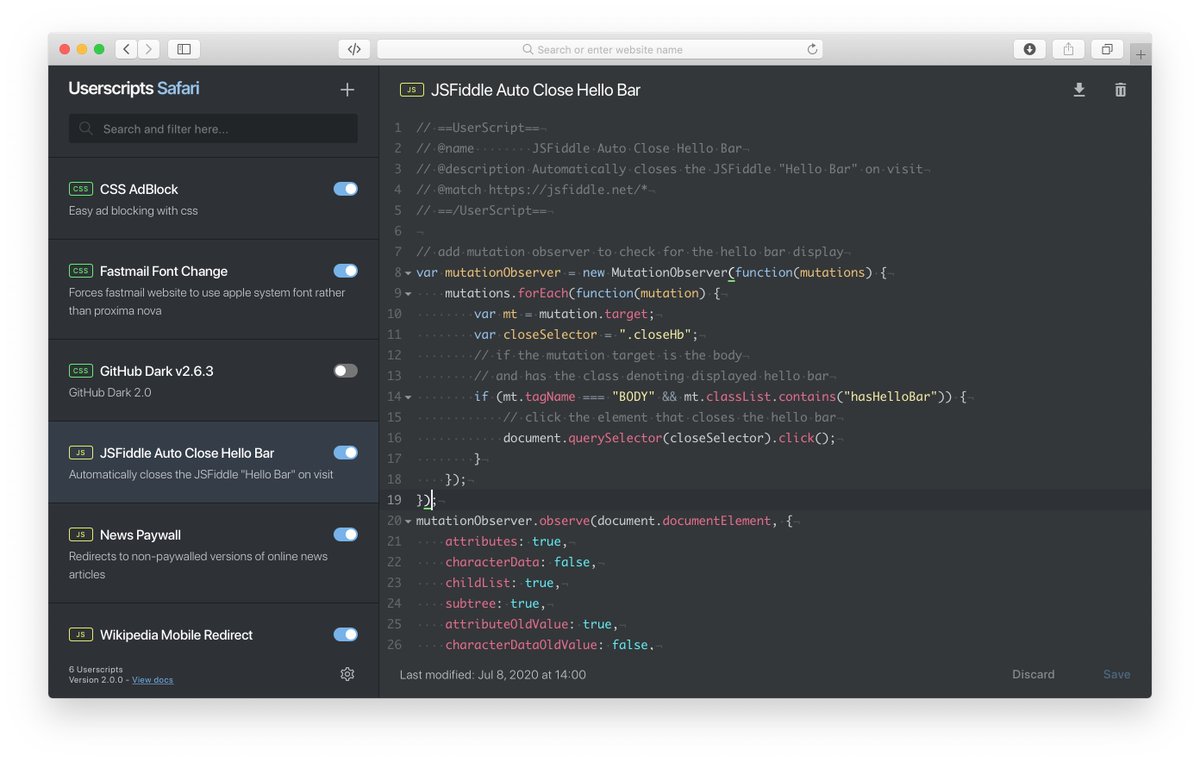Enable GitHub Dark v2.6.3 script
Screen dimensions: 1200x762
(345, 371)
